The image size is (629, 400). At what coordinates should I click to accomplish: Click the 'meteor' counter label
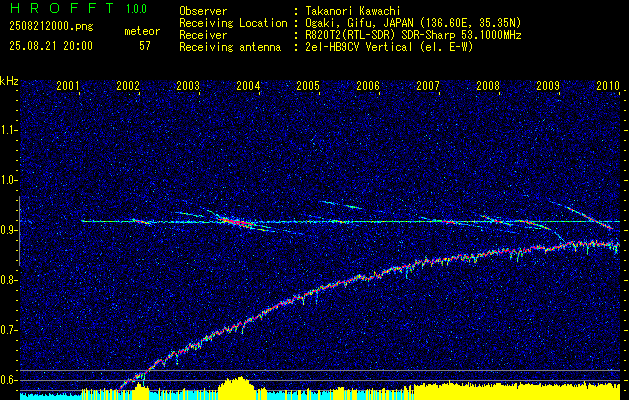[x=142, y=31]
